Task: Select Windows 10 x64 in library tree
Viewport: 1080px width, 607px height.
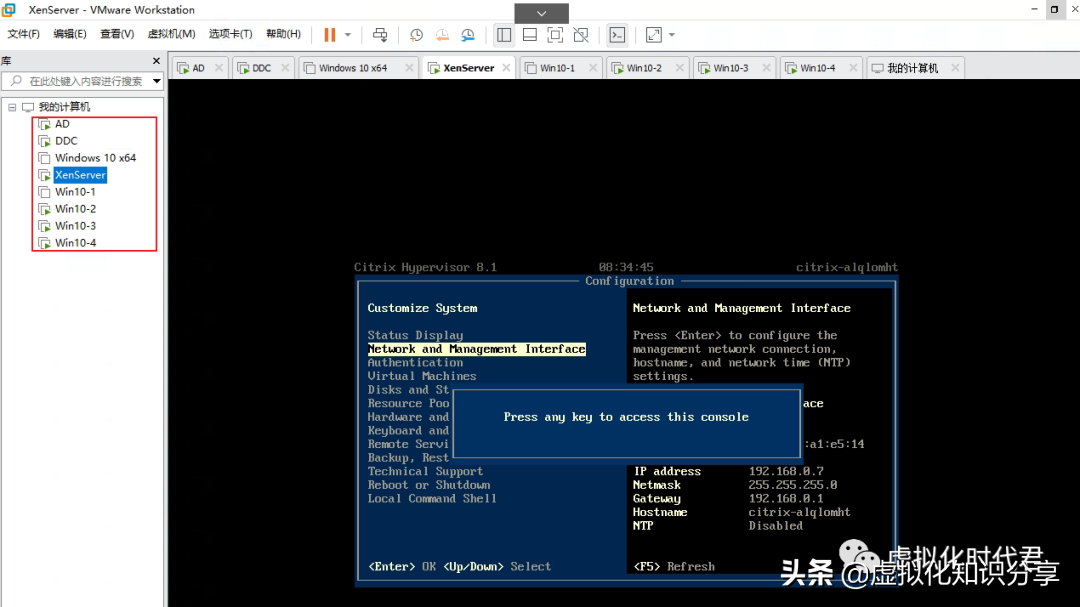Action: pos(95,158)
